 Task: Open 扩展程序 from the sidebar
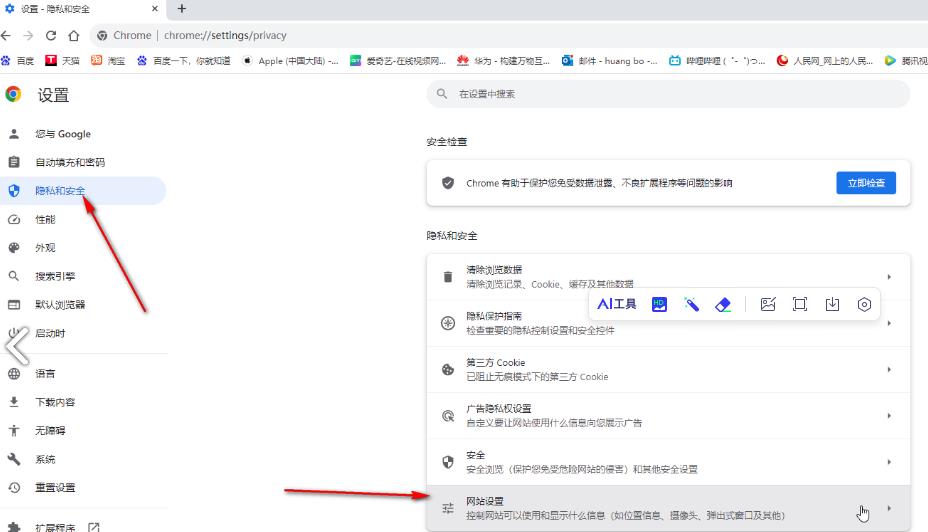tap(83, 527)
